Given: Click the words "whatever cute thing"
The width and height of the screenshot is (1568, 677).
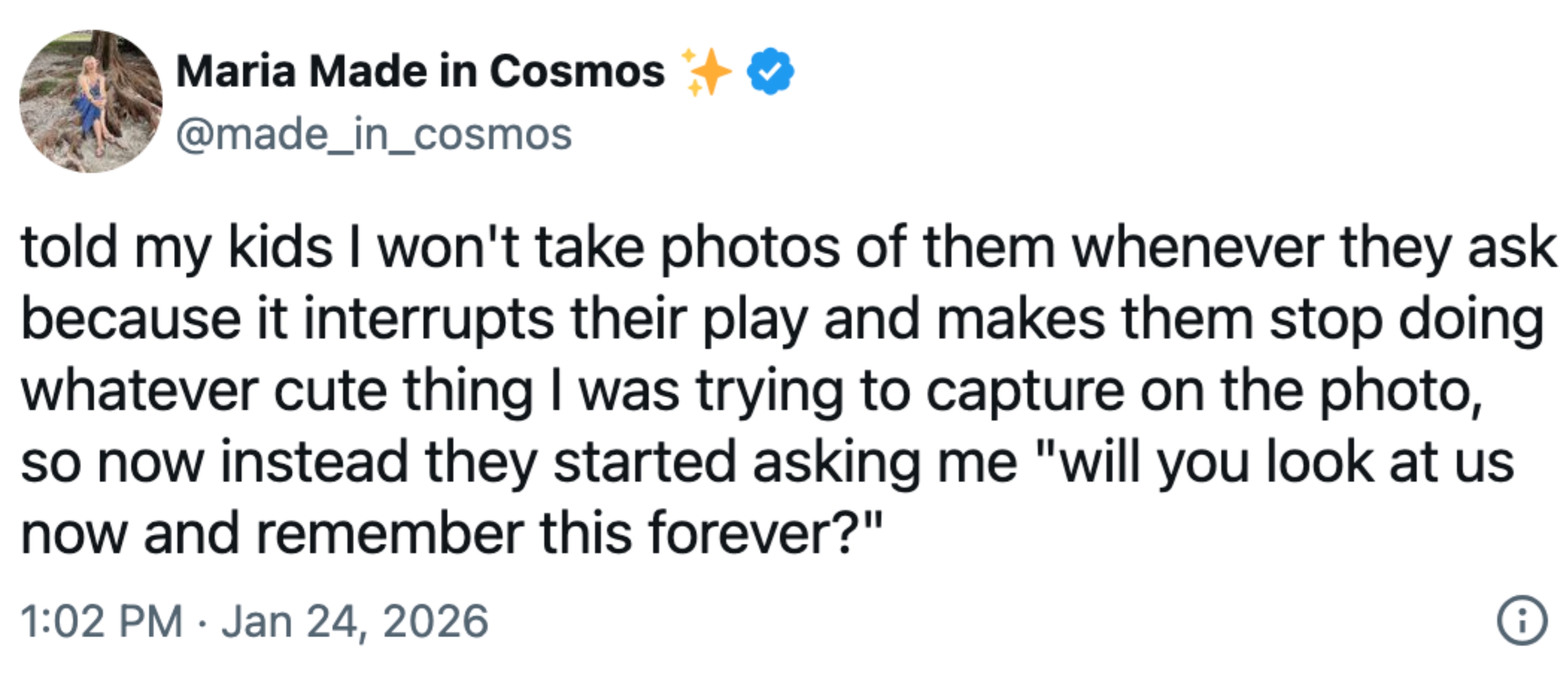Looking at the screenshot, I should coord(277,391).
